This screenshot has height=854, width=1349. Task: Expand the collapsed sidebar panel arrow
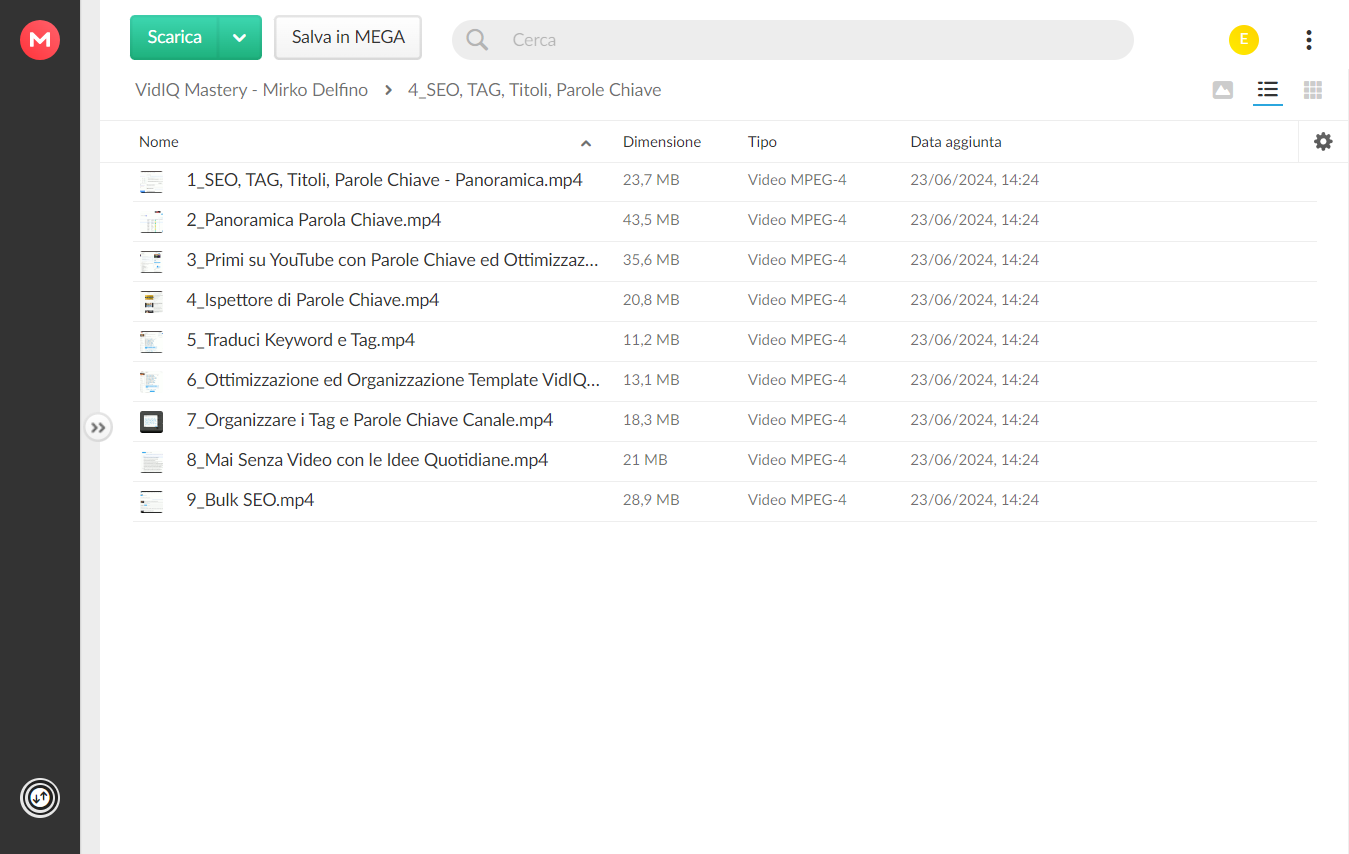pyautogui.click(x=98, y=428)
